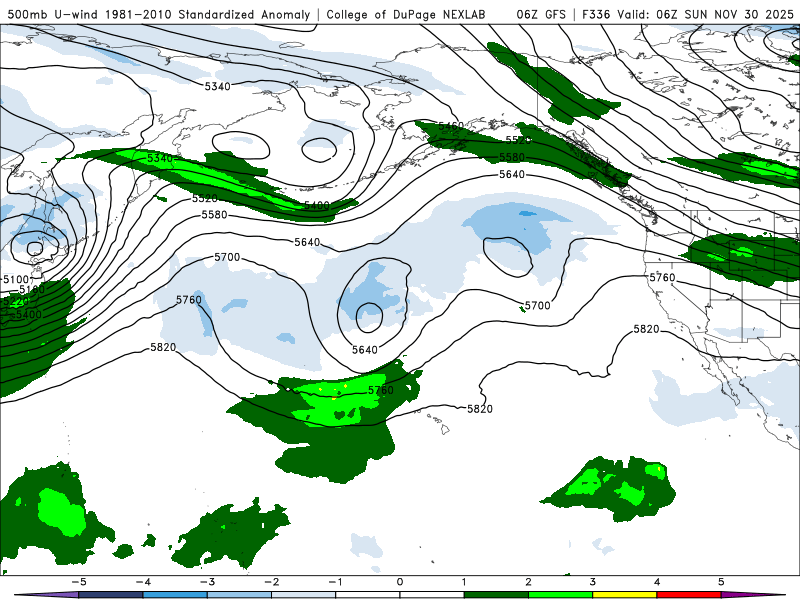The image size is (800, 600).
Task: Click the yellow swatch between 3 and 4
Action: [625, 595]
